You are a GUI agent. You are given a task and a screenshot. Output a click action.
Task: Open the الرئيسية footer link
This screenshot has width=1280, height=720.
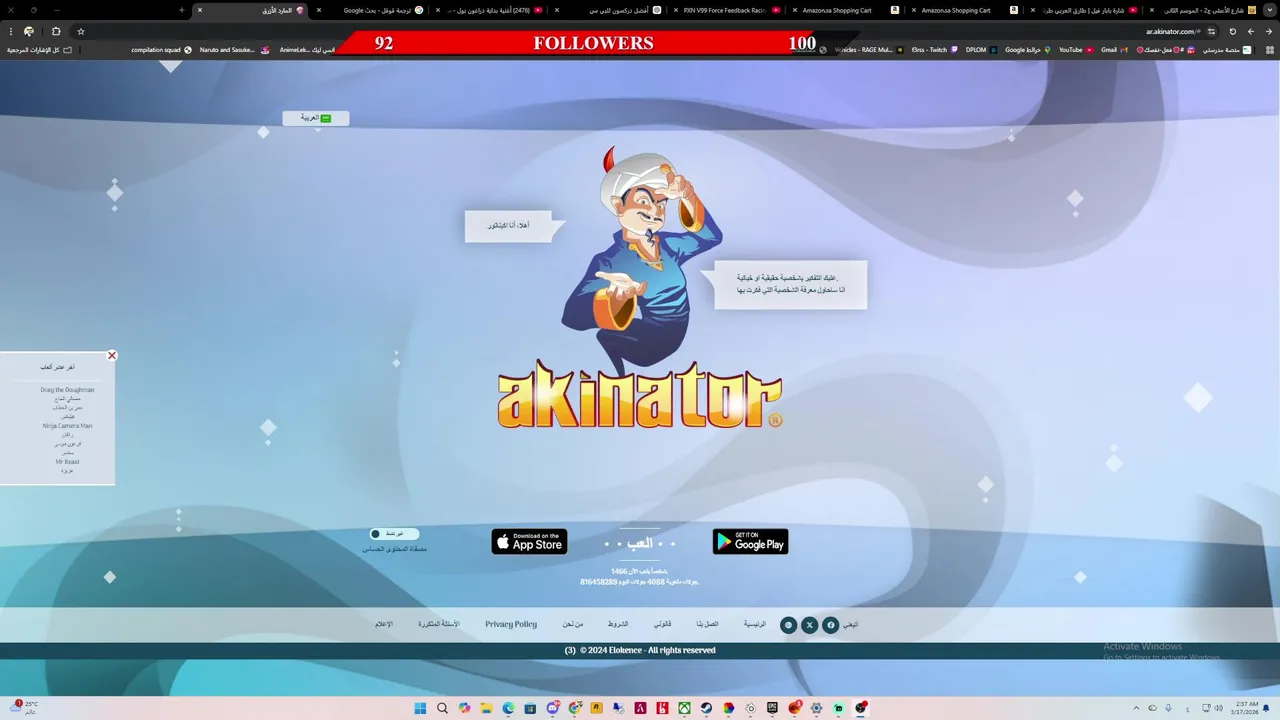pyautogui.click(x=754, y=624)
